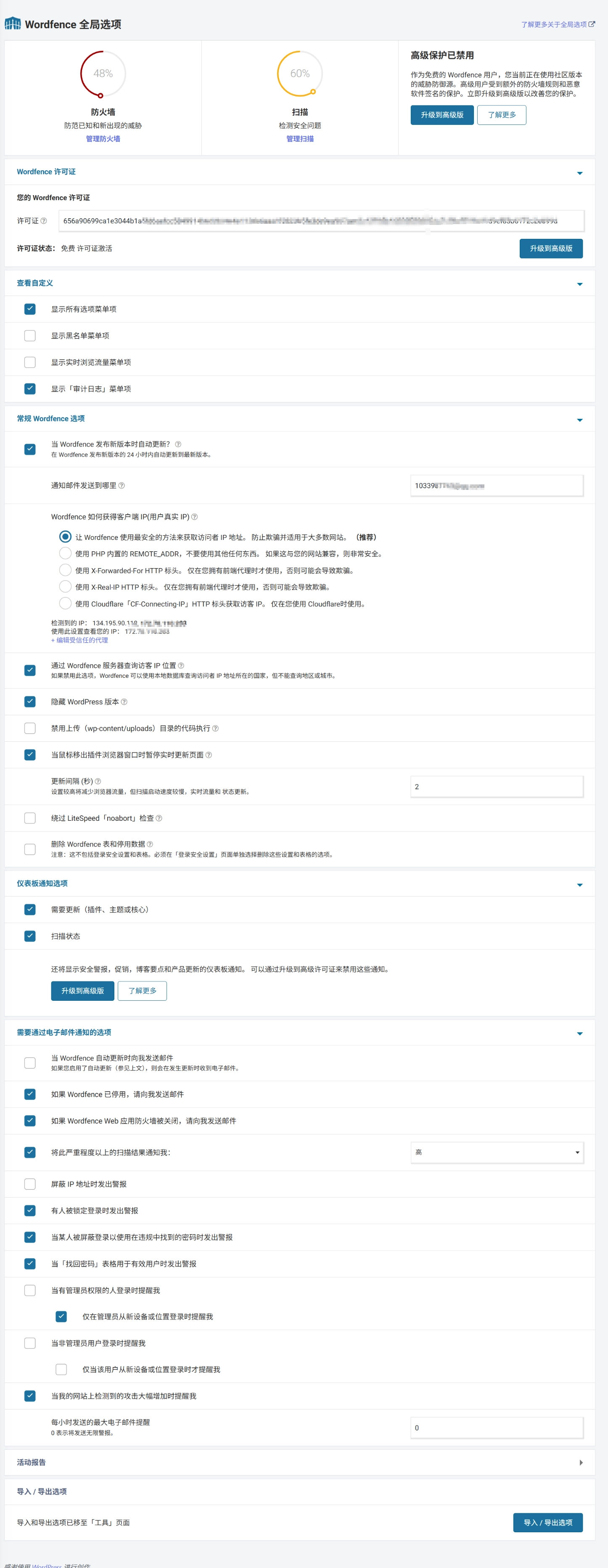Click the notification email address field
This screenshot has width=608, height=1568.
pyautogui.click(x=497, y=486)
